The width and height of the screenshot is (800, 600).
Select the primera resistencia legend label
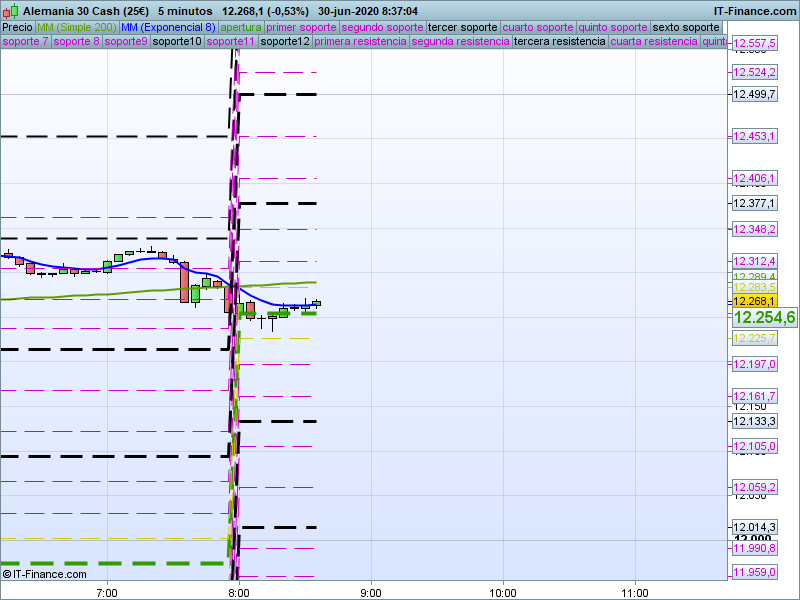point(360,42)
